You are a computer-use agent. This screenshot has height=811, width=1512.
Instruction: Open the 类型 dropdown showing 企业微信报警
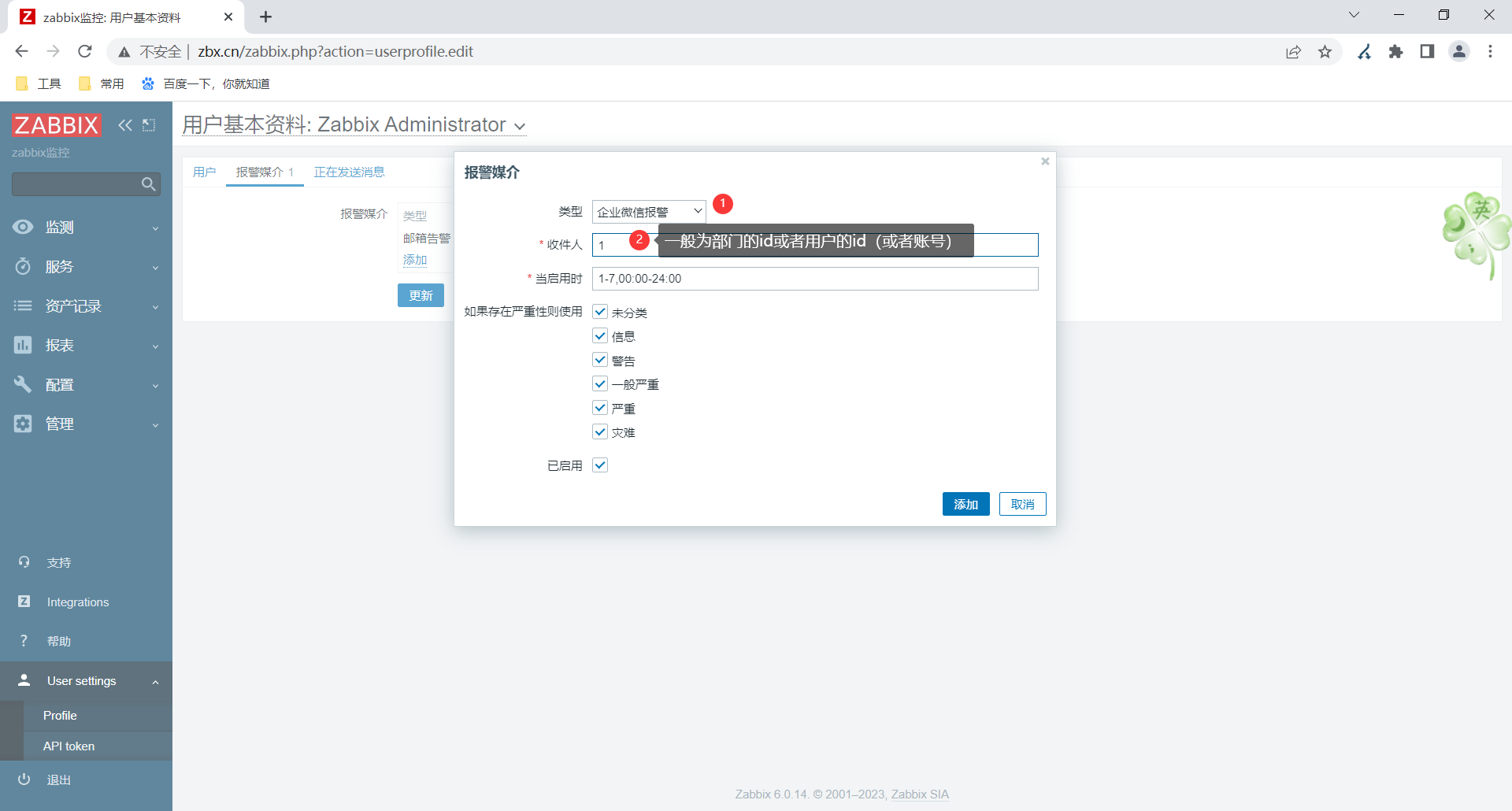[x=649, y=211]
